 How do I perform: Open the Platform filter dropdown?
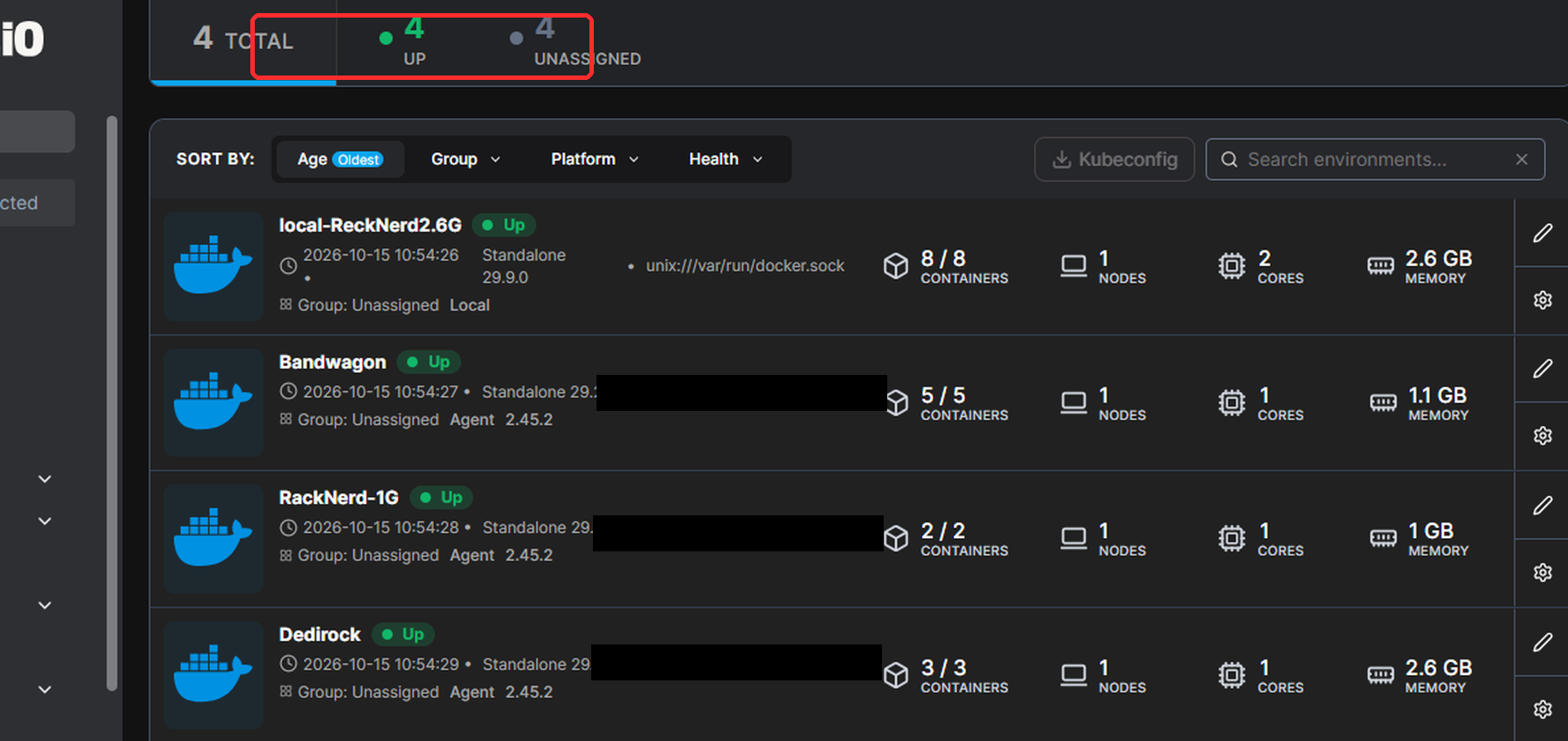(595, 159)
